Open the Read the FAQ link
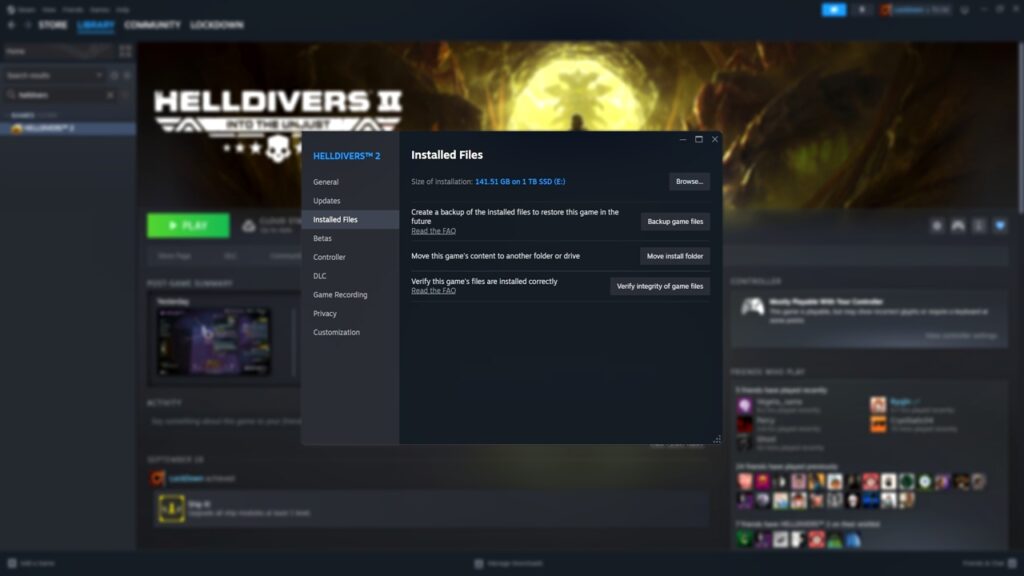This screenshot has width=1024, height=576. pyautogui.click(x=434, y=230)
